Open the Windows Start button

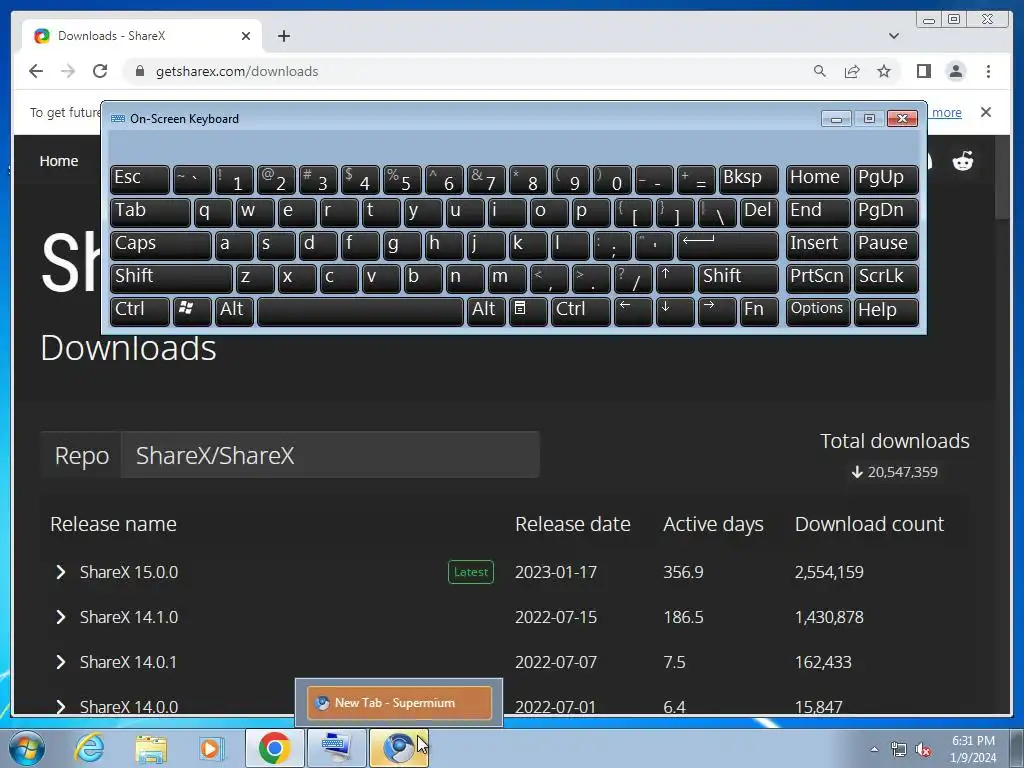click(27, 748)
